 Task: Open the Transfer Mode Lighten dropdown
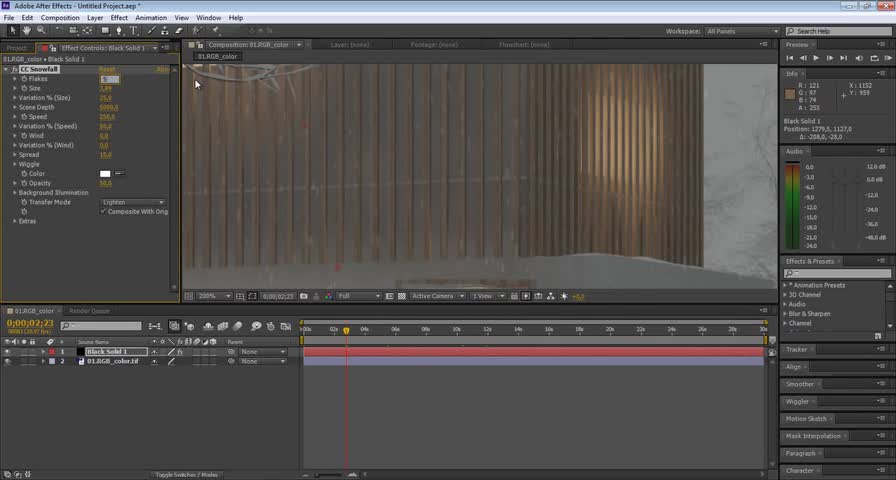tap(133, 202)
